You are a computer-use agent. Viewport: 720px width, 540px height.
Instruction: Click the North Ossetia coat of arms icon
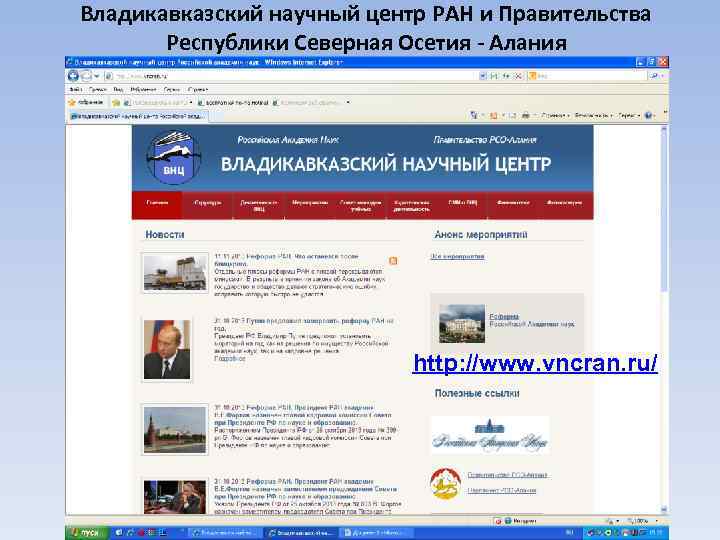point(445,483)
